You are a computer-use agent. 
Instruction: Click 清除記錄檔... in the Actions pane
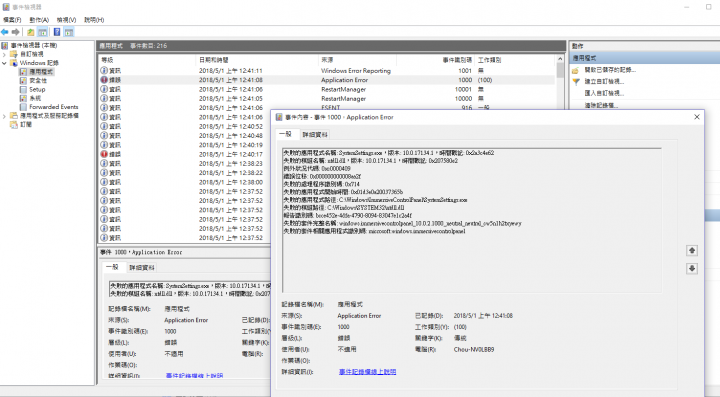tap(601, 105)
